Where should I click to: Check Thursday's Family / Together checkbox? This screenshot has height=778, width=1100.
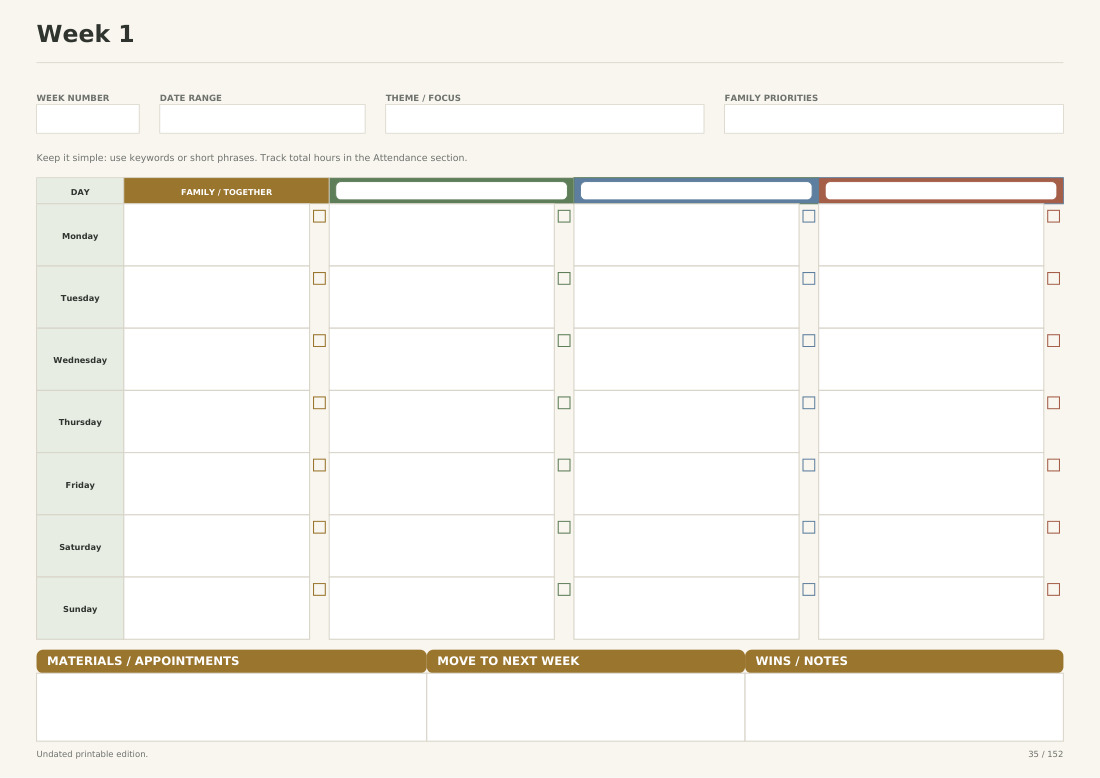319,403
